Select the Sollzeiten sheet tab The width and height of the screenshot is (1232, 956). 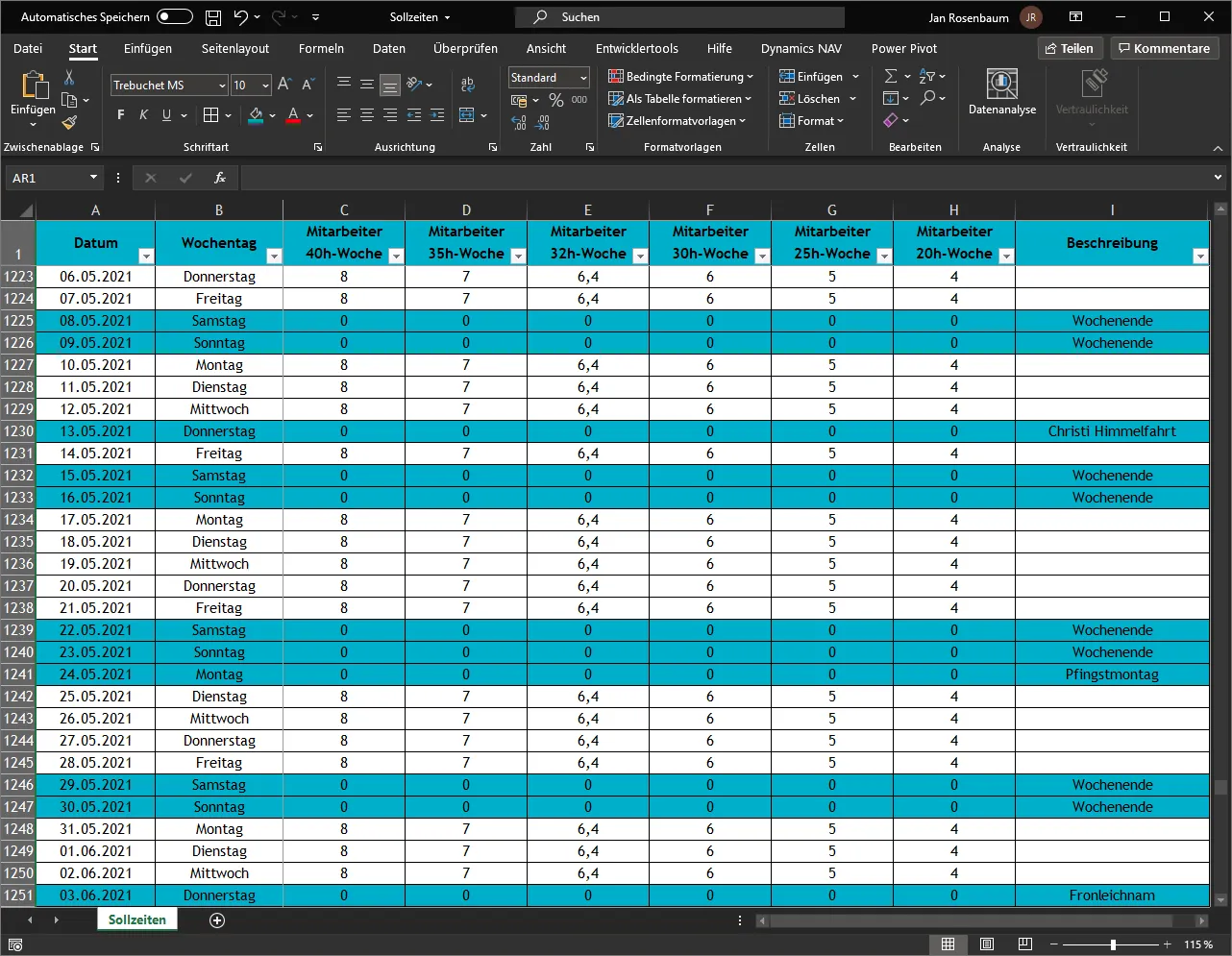pos(137,919)
